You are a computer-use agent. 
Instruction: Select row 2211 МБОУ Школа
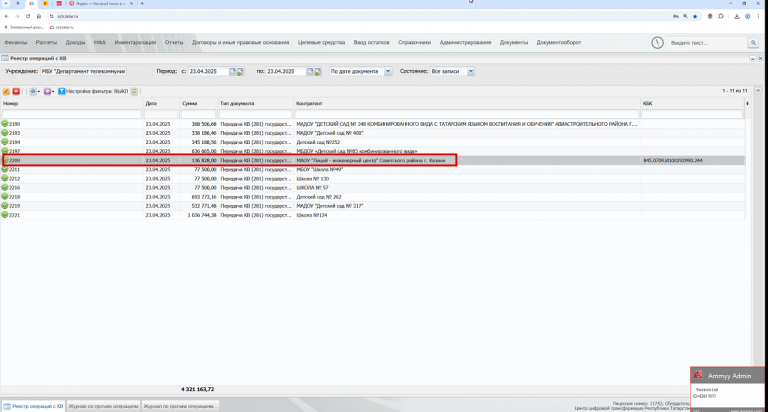[373, 170]
